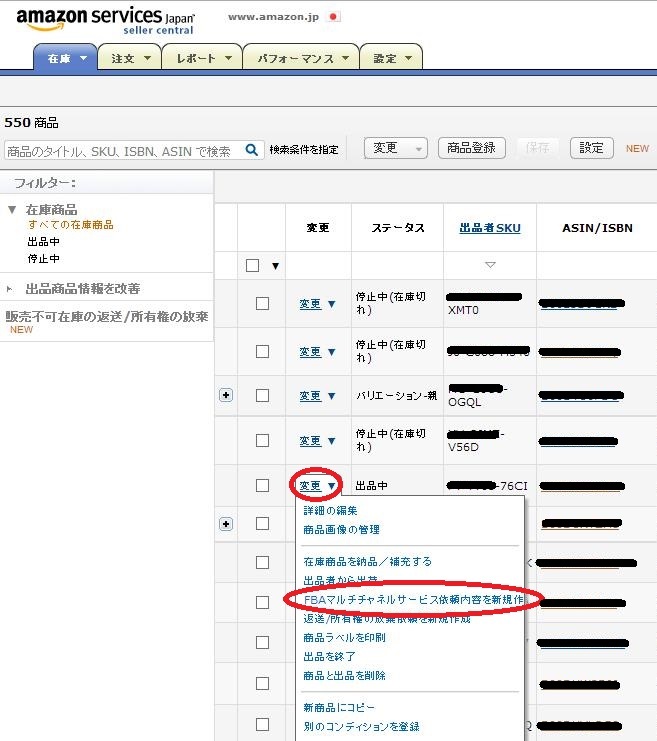Select FBAマルチチャネルサービス menu entry
The image size is (657, 741).
pyautogui.click(x=412, y=599)
